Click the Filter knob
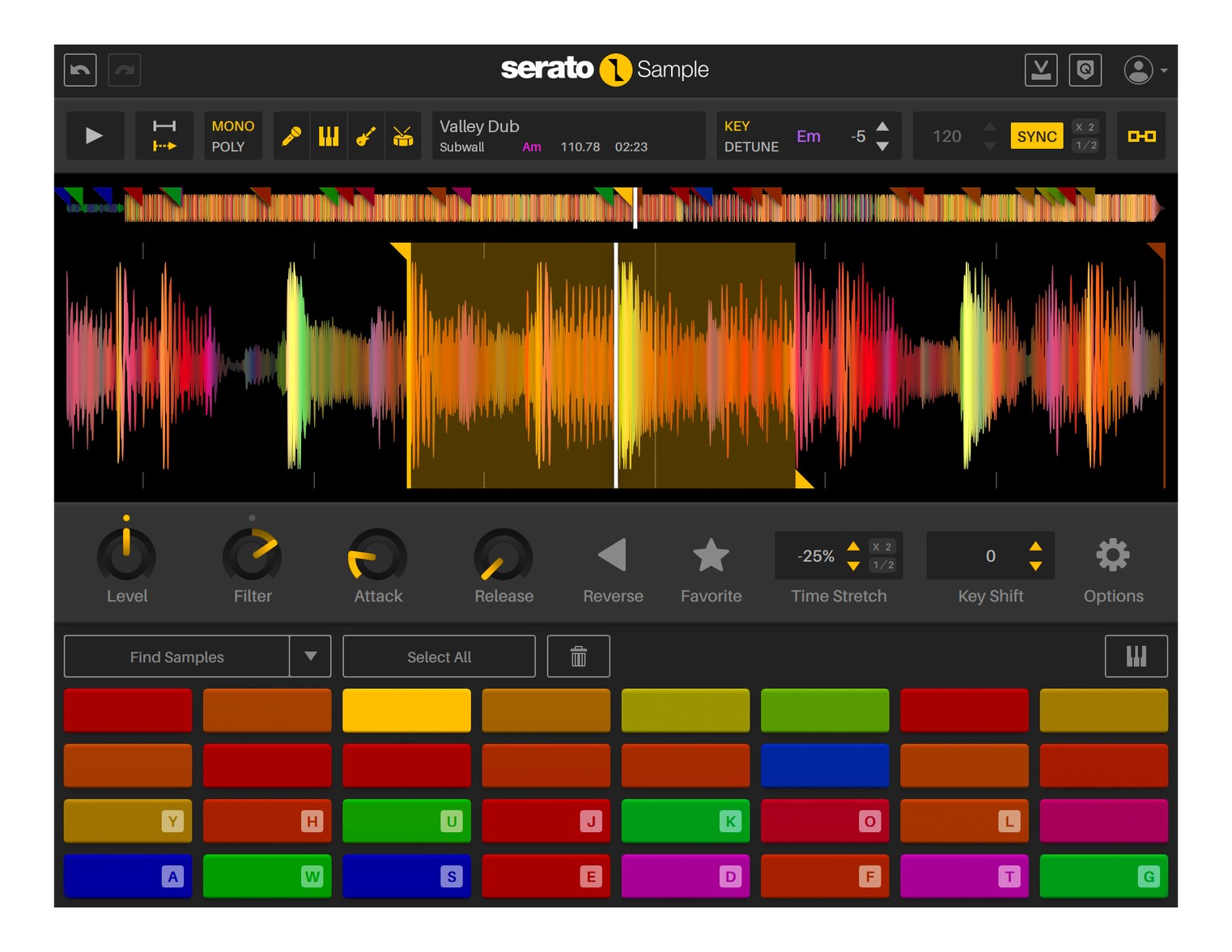The height and width of the screenshot is (952, 1232). (253, 555)
